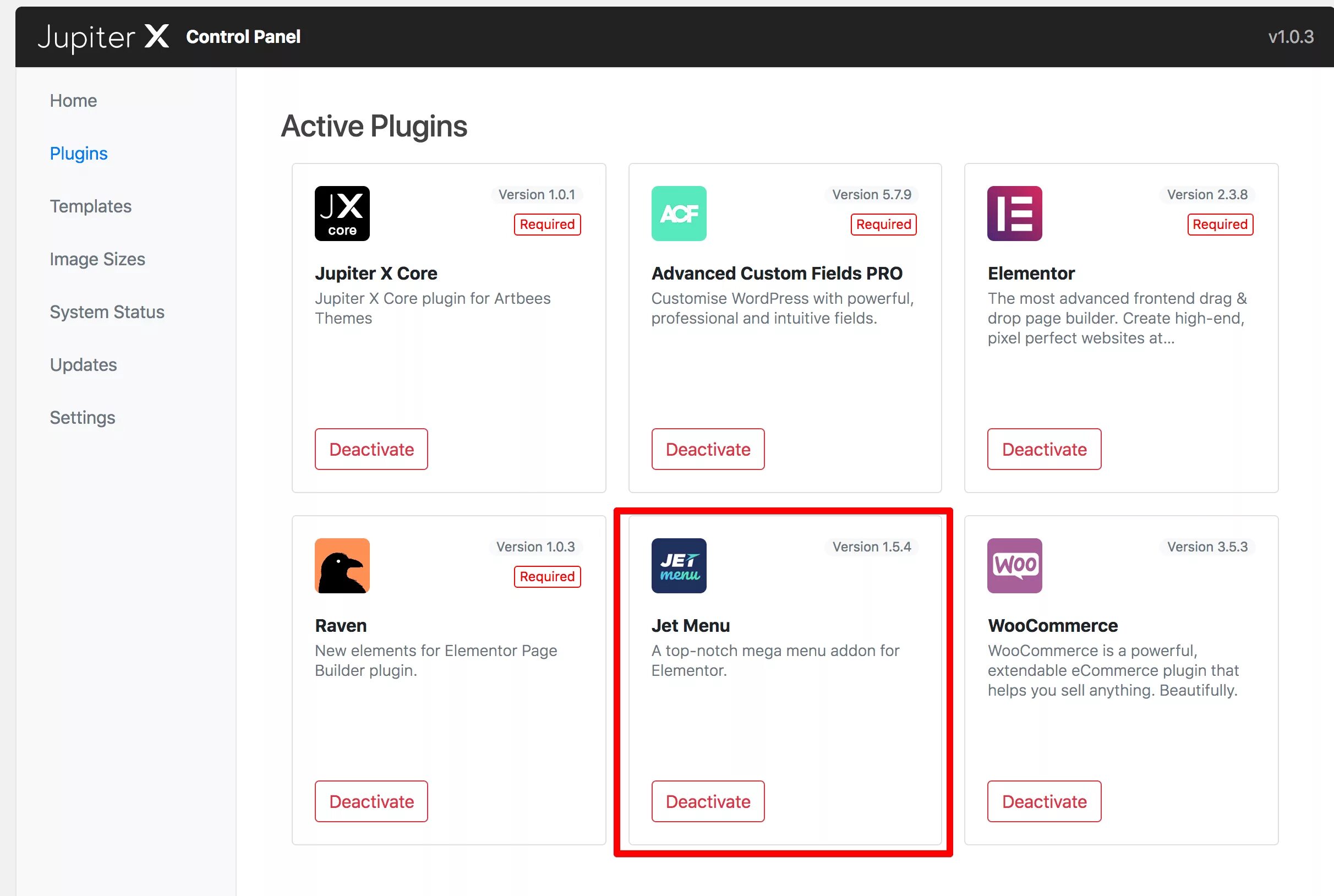Go to Templates section
The height and width of the screenshot is (896, 1334).
pyautogui.click(x=90, y=206)
